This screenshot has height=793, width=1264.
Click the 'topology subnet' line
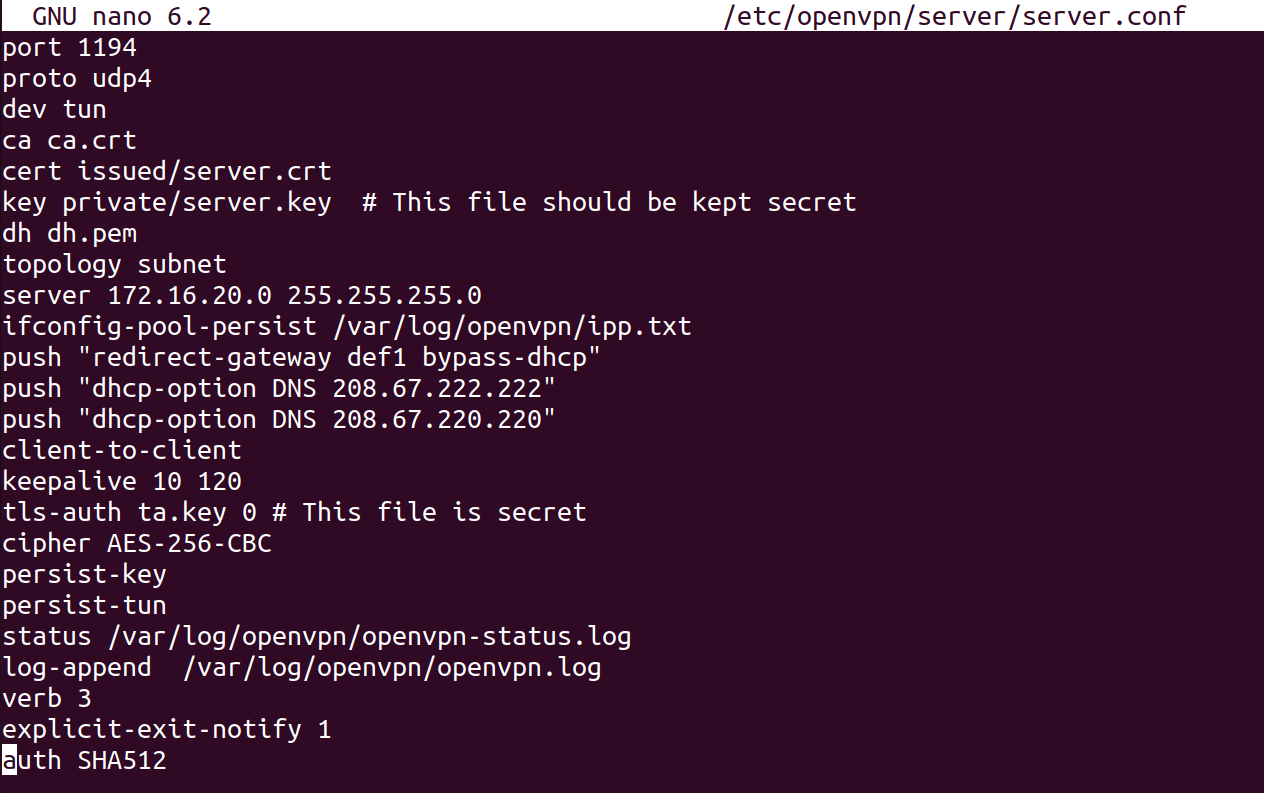pos(114,264)
